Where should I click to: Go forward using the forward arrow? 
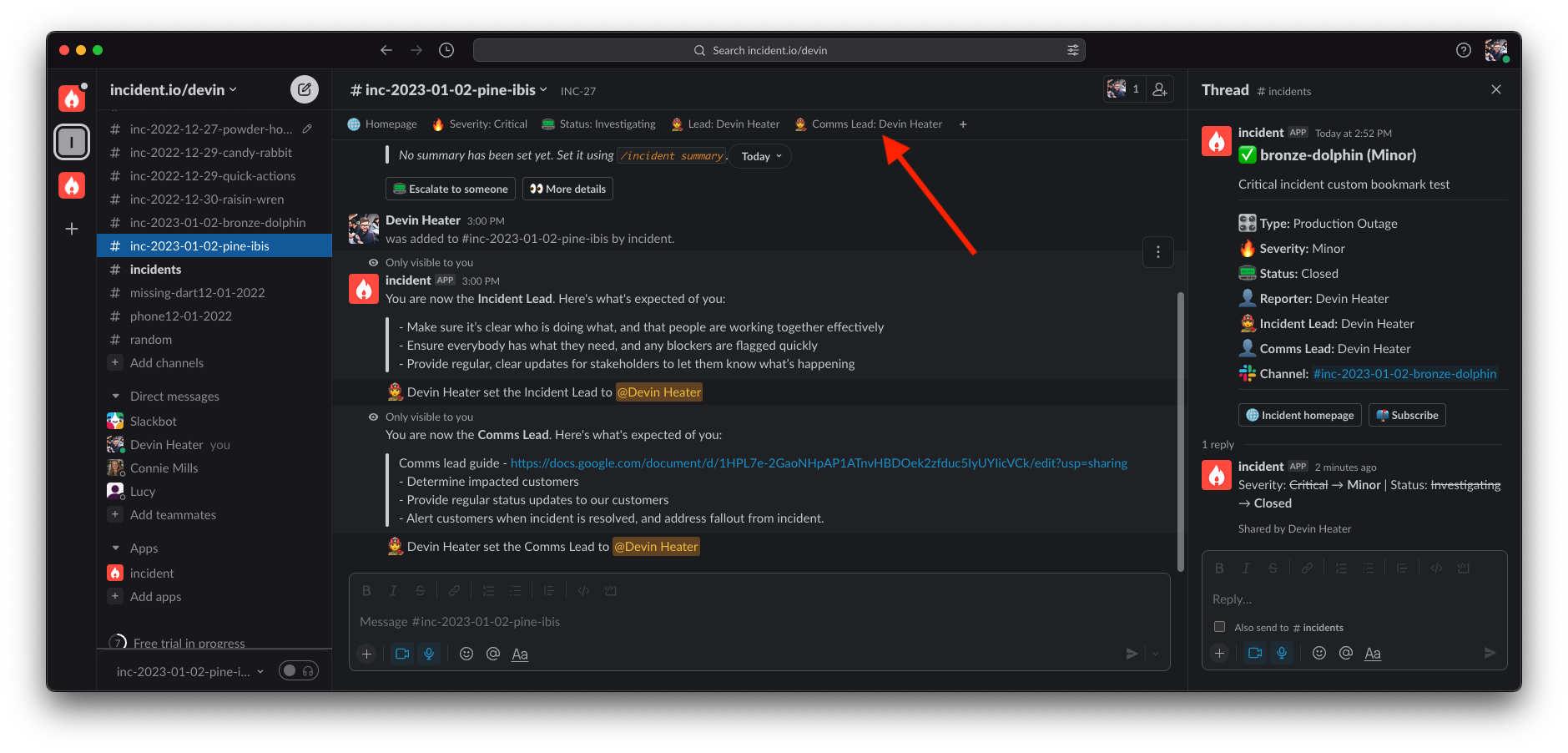416,50
